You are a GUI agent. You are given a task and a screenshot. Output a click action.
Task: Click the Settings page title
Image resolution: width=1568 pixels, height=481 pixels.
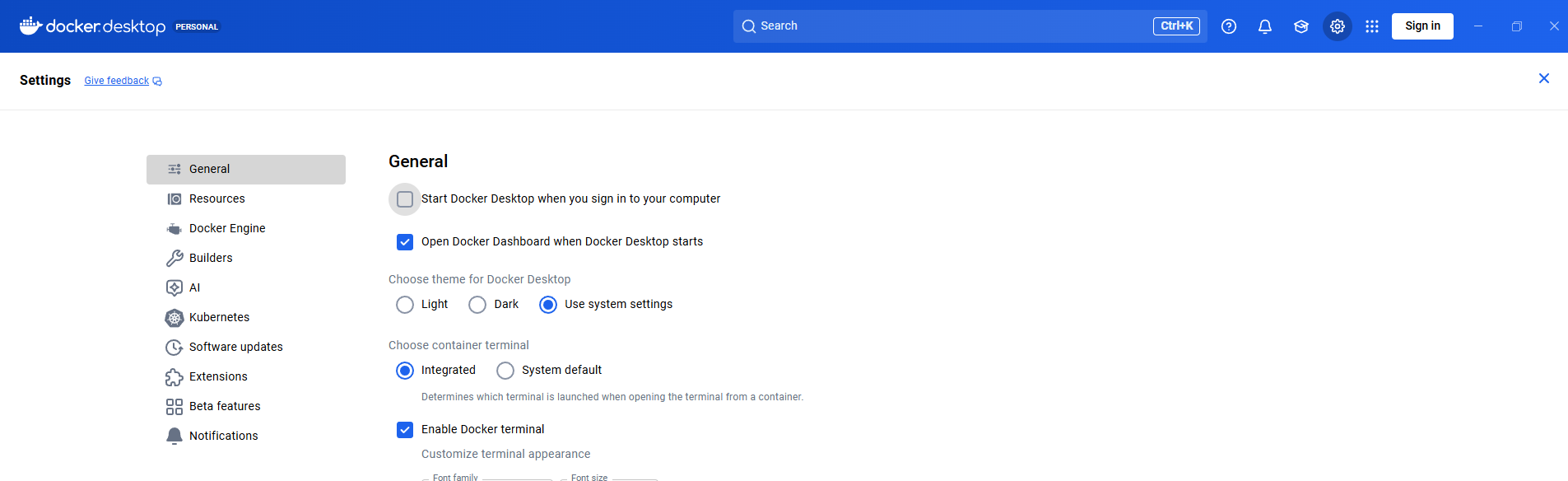tap(45, 80)
